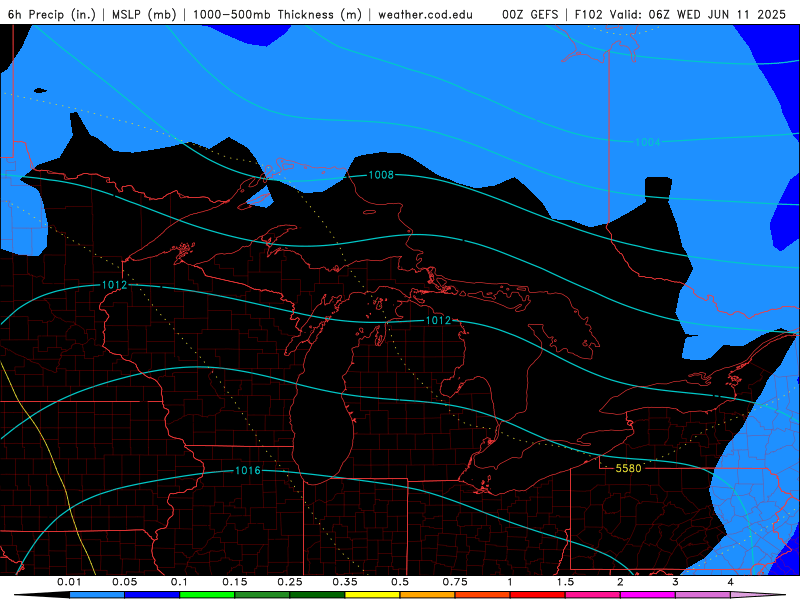800x600 pixels.
Task: Click the 0.05 legend value
Action: tap(124, 582)
